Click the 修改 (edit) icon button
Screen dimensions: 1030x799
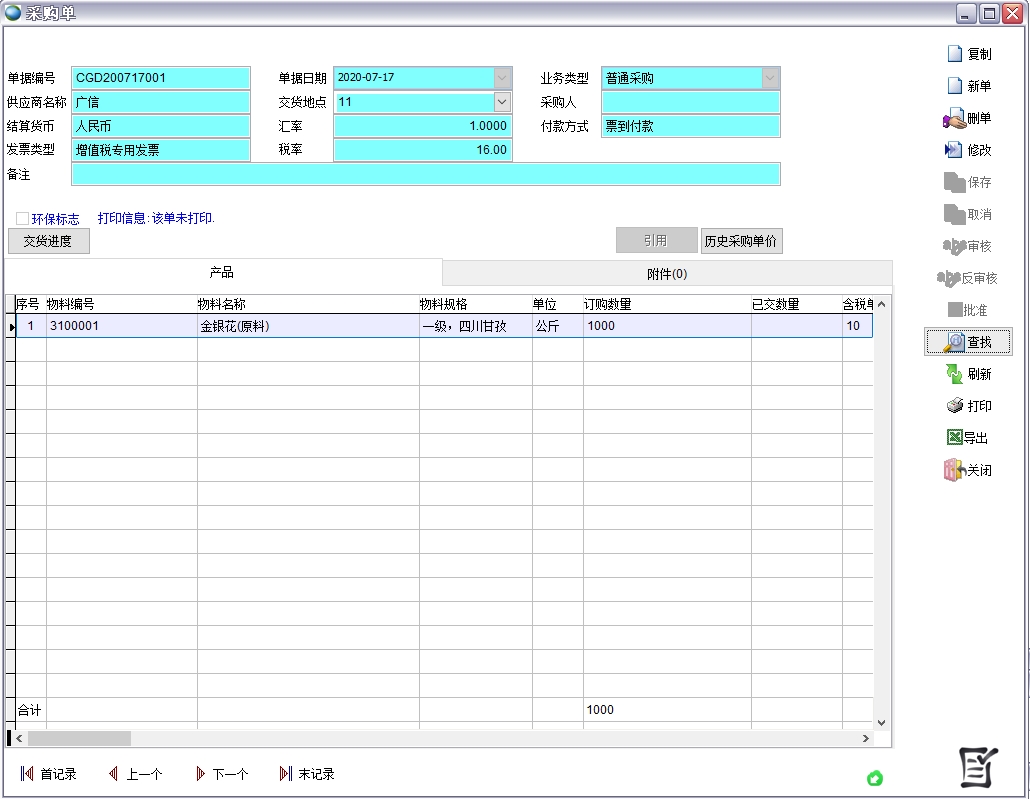pos(968,150)
